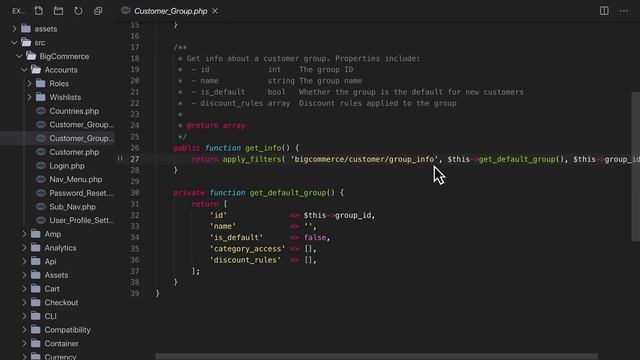
Task: Click the Wishlists folder icon
Action: pyautogui.click(x=40, y=97)
